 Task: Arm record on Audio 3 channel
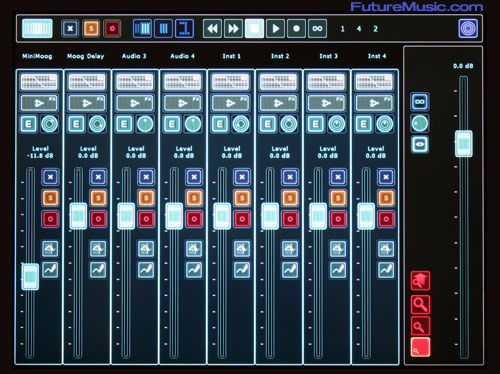(146, 219)
